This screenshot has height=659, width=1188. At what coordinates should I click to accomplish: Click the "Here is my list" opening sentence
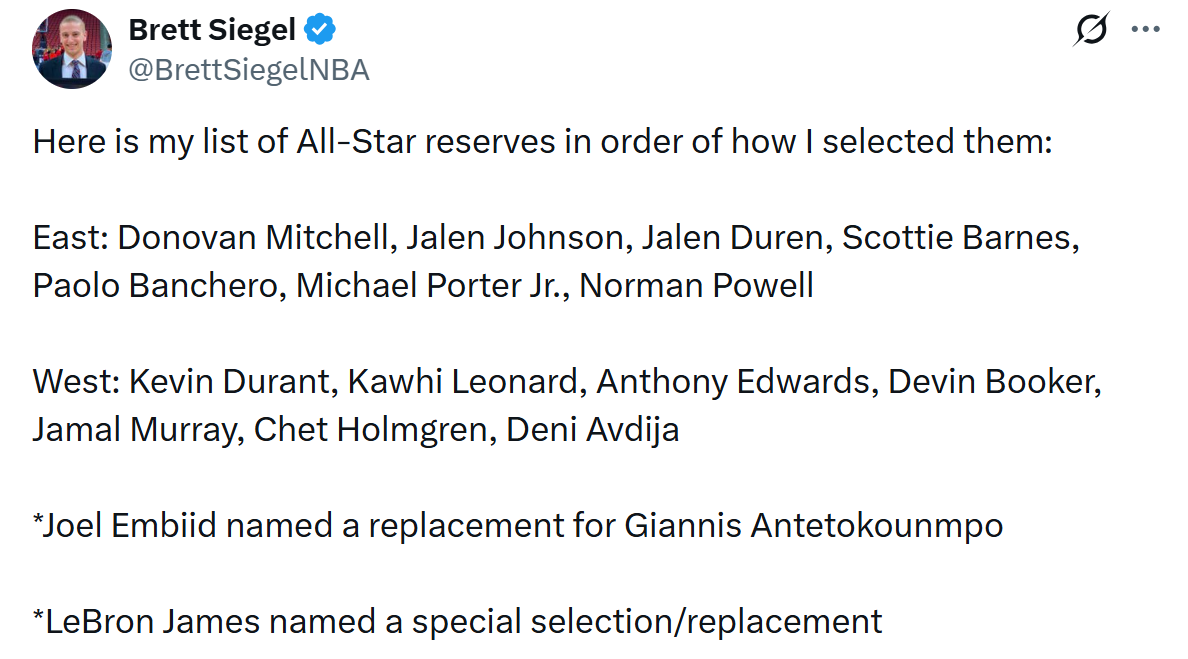click(542, 142)
